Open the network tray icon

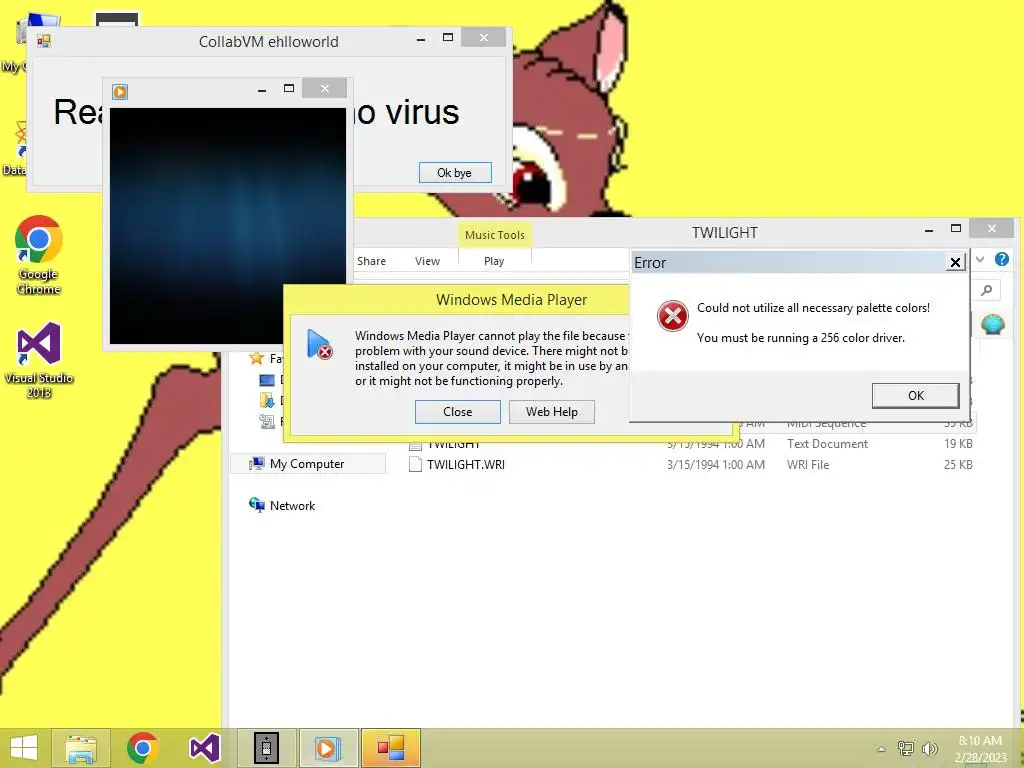tap(906, 749)
